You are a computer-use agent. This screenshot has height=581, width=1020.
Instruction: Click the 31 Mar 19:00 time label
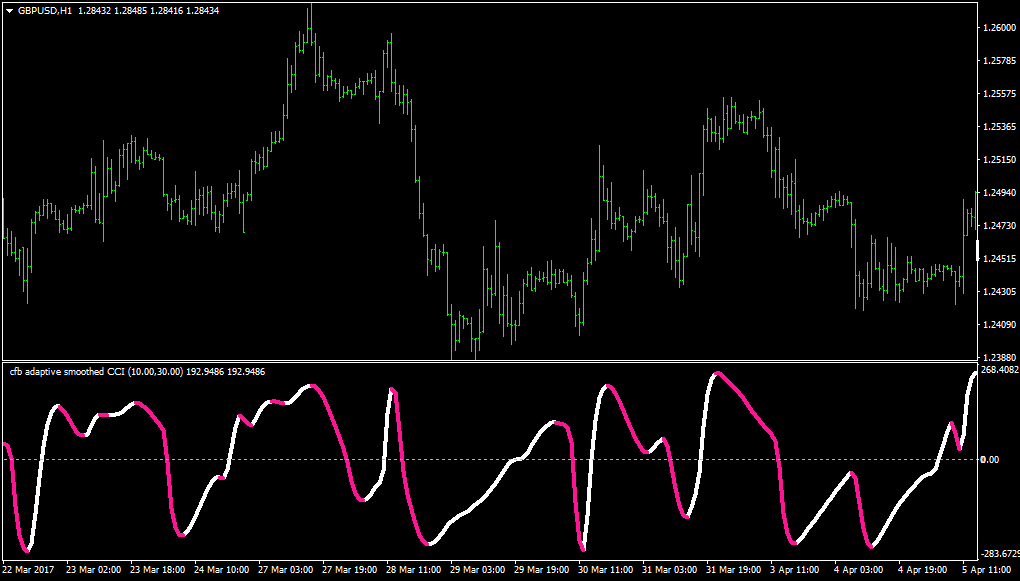pyautogui.click(x=734, y=569)
